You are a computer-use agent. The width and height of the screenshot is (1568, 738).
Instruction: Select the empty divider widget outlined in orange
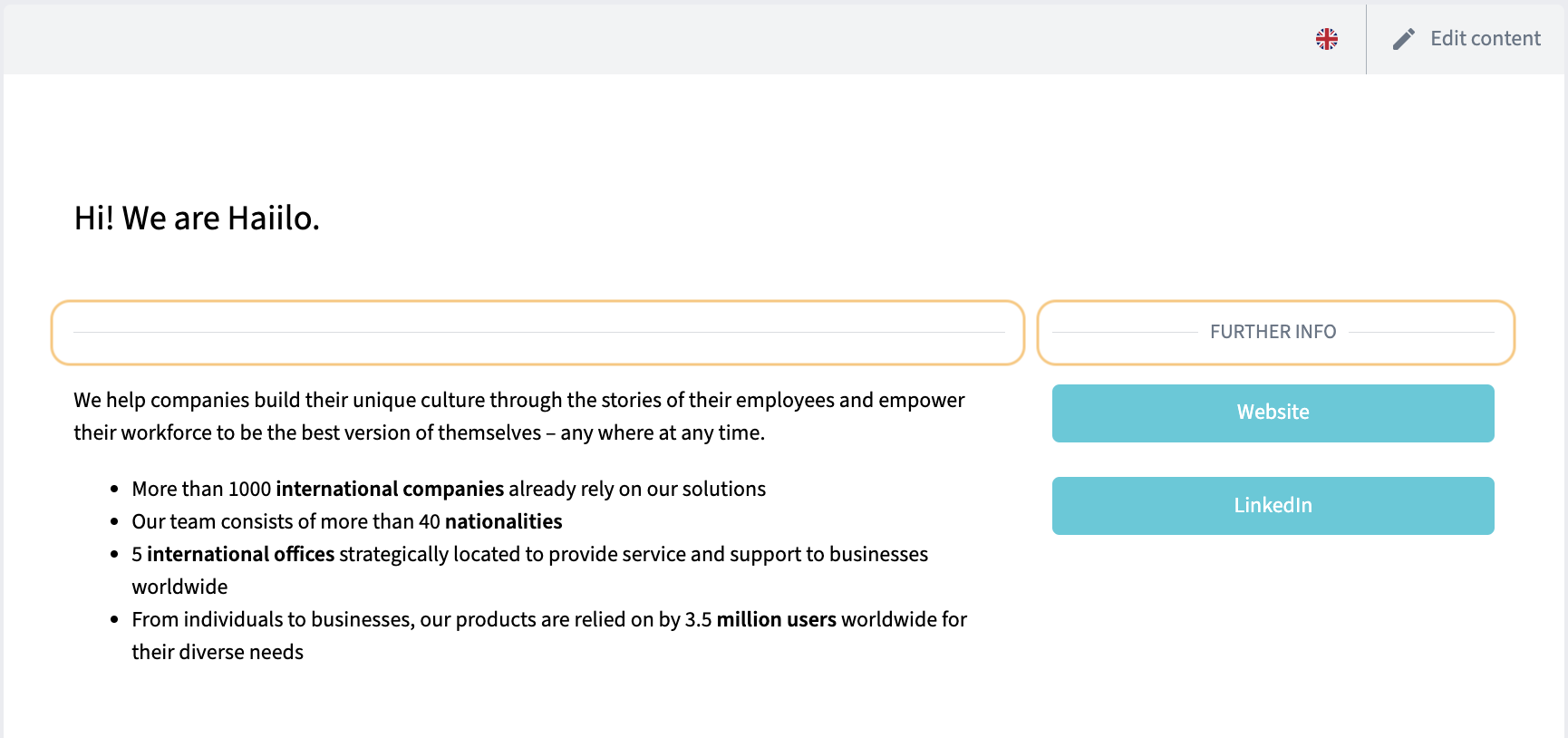(x=537, y=333)
